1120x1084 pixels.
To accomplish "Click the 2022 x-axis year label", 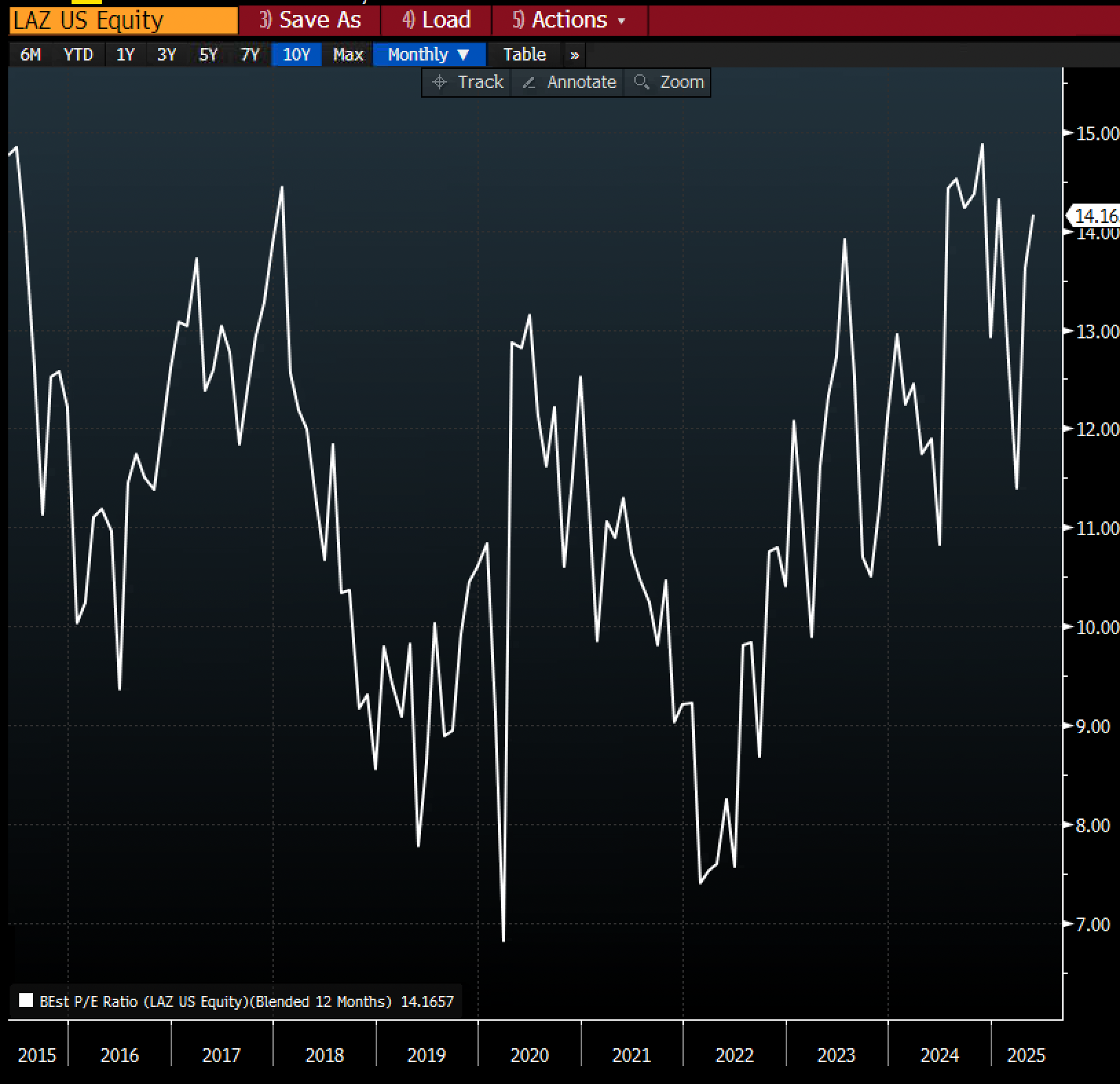I will tap(735, 1055).
